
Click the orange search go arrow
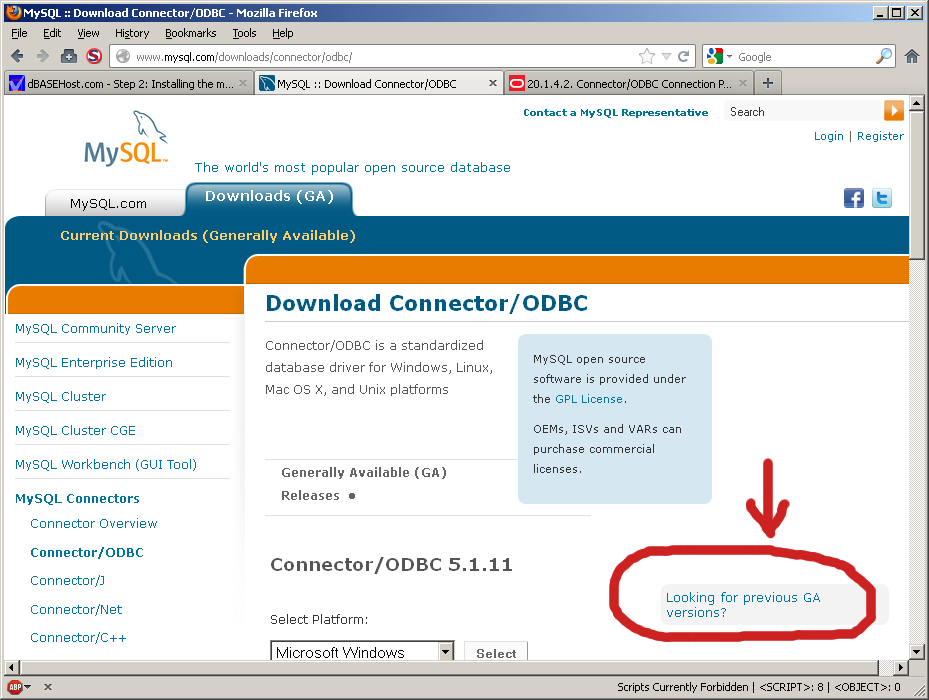coord(893,111)
